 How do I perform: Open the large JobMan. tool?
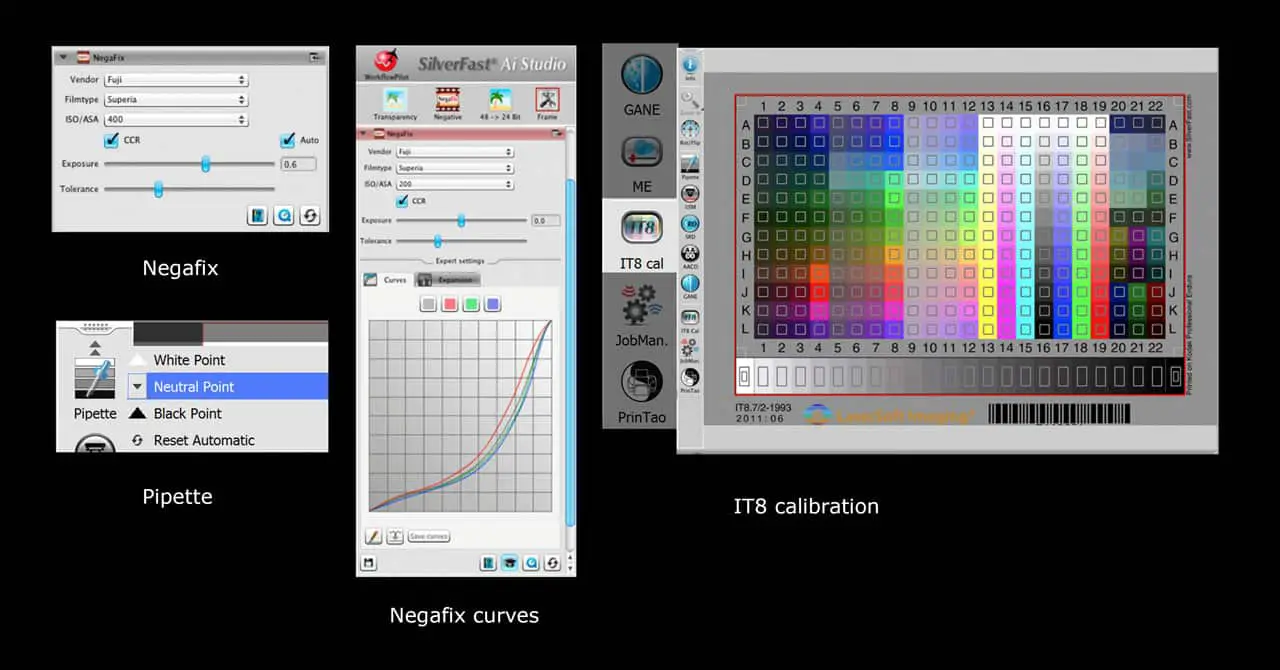click(641, 305)
